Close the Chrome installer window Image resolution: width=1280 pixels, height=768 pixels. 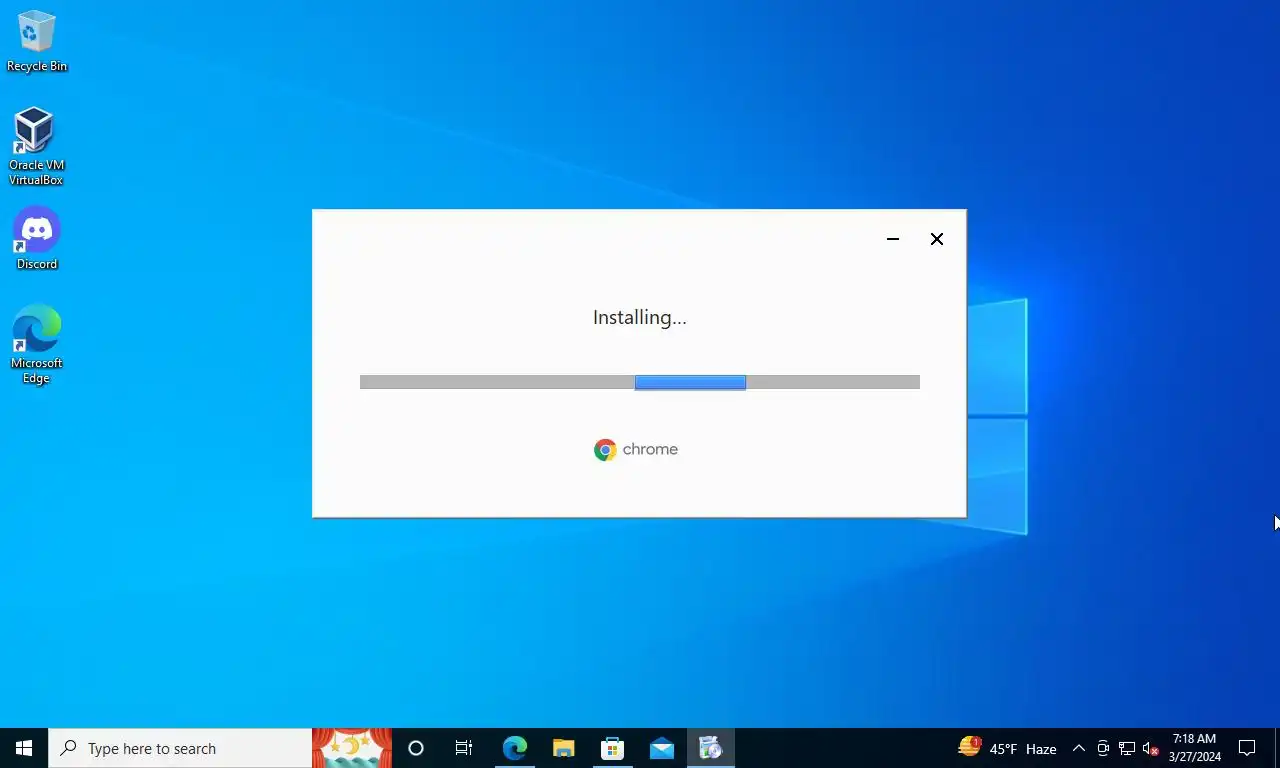[937, 239]
